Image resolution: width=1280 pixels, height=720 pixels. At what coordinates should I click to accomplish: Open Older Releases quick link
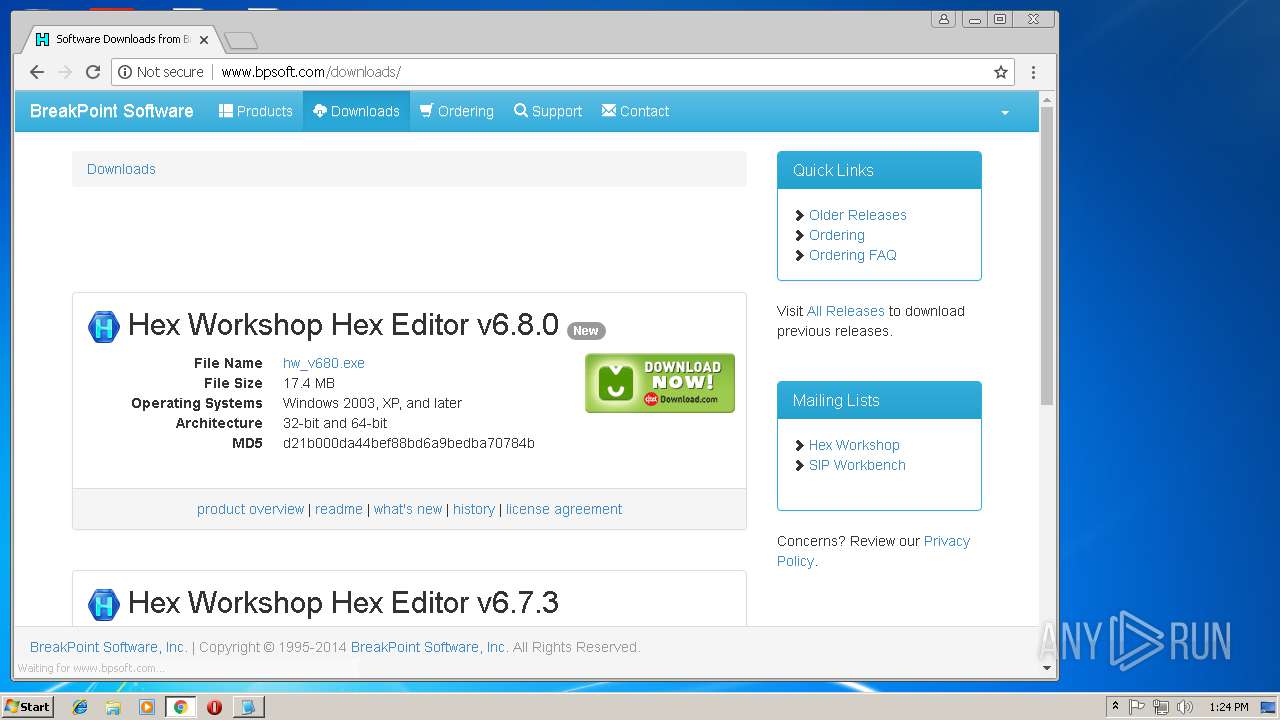point(858,215)
